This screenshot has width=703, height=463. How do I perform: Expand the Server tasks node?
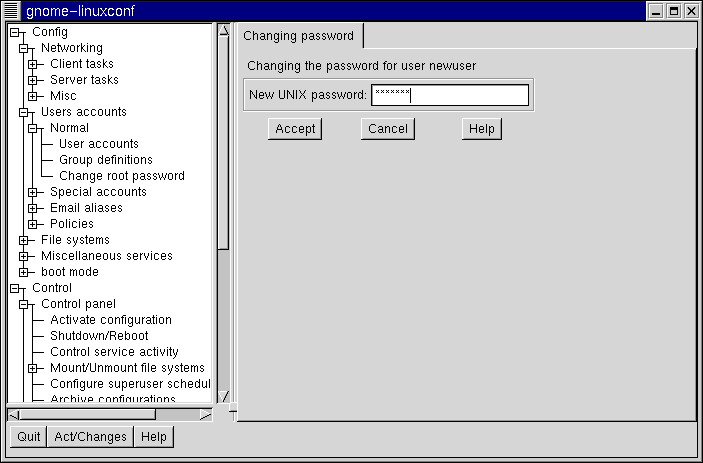tap(33, 80)
